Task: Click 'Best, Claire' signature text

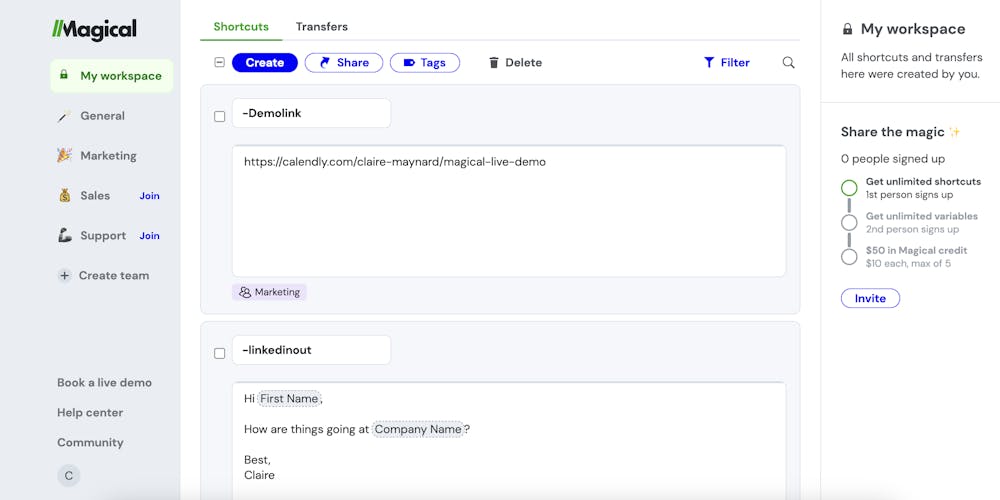Action: [x=260, y=467]
